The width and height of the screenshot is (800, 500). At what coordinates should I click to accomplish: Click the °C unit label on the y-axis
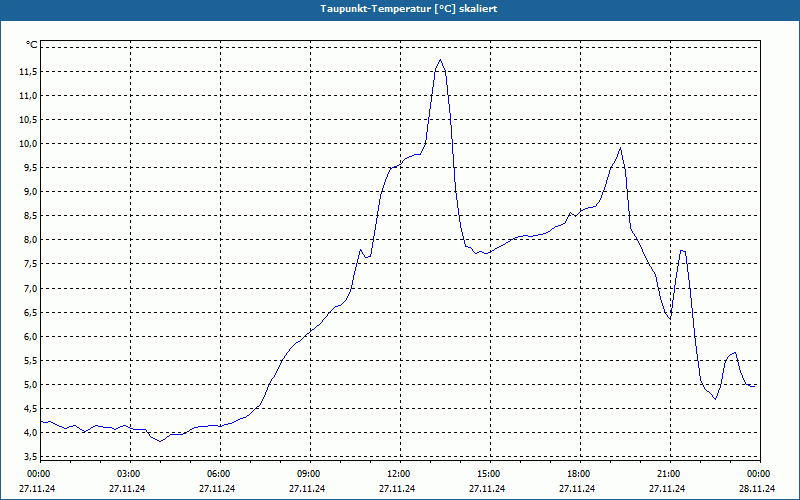click(31, 44)
